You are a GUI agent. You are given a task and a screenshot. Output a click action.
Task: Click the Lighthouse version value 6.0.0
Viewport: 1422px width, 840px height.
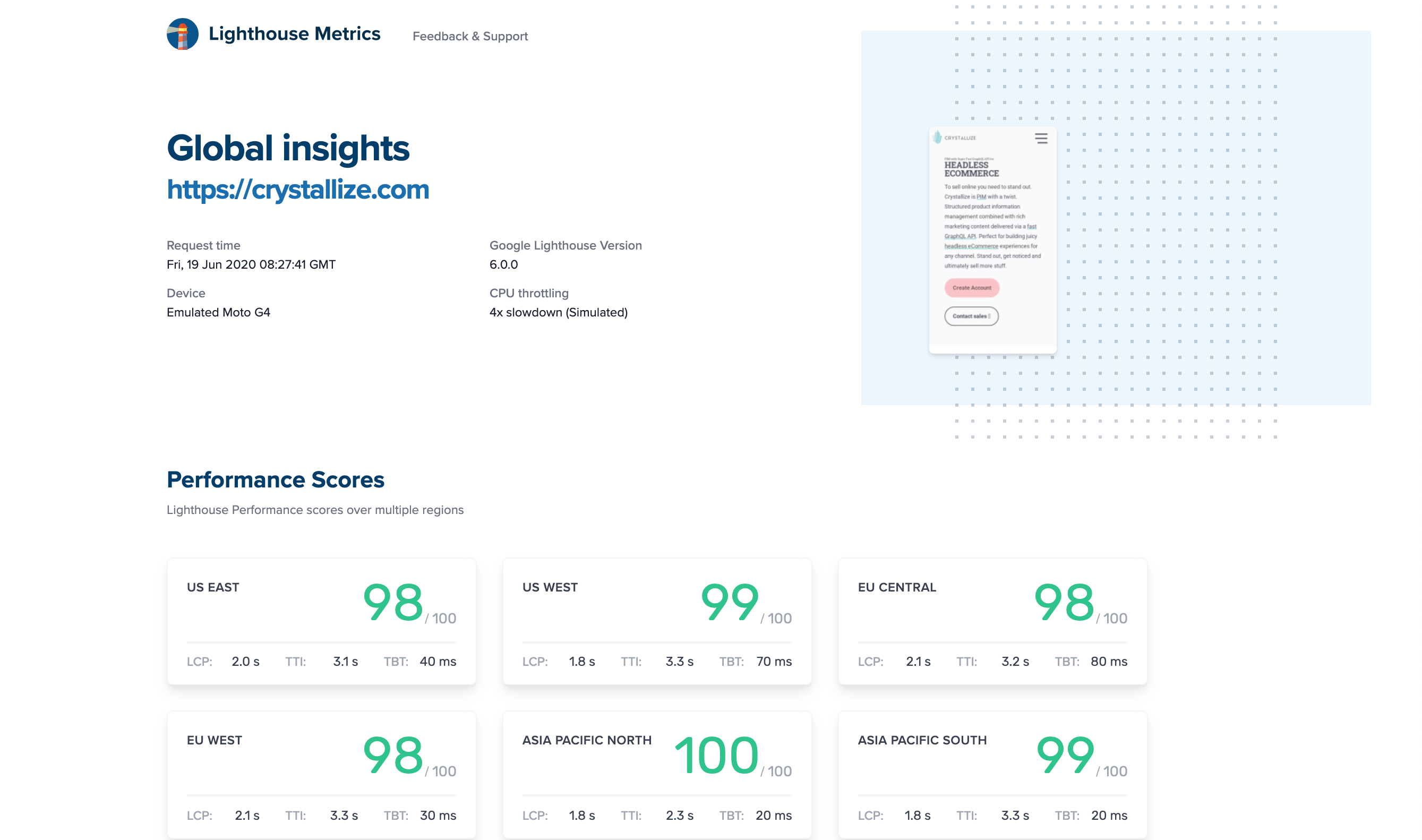pyautogui.click(x=503, y=264)
